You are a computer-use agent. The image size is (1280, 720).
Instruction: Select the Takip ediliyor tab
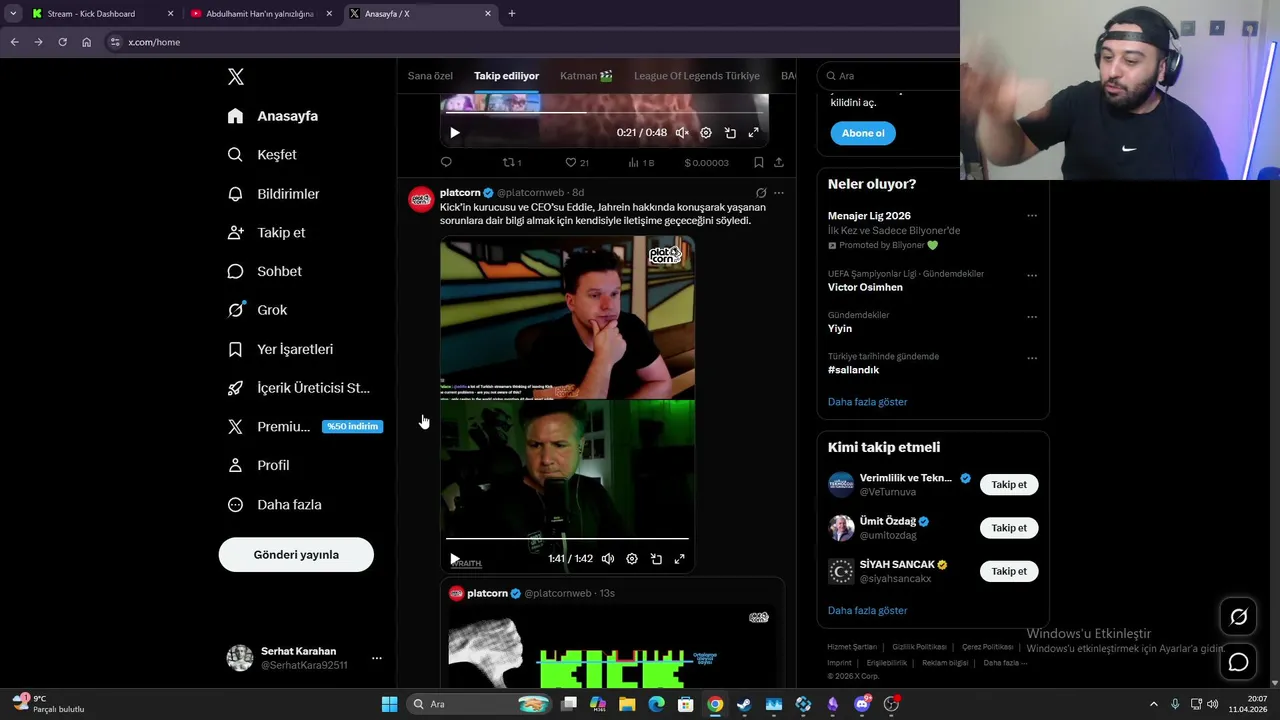[506, 76]
